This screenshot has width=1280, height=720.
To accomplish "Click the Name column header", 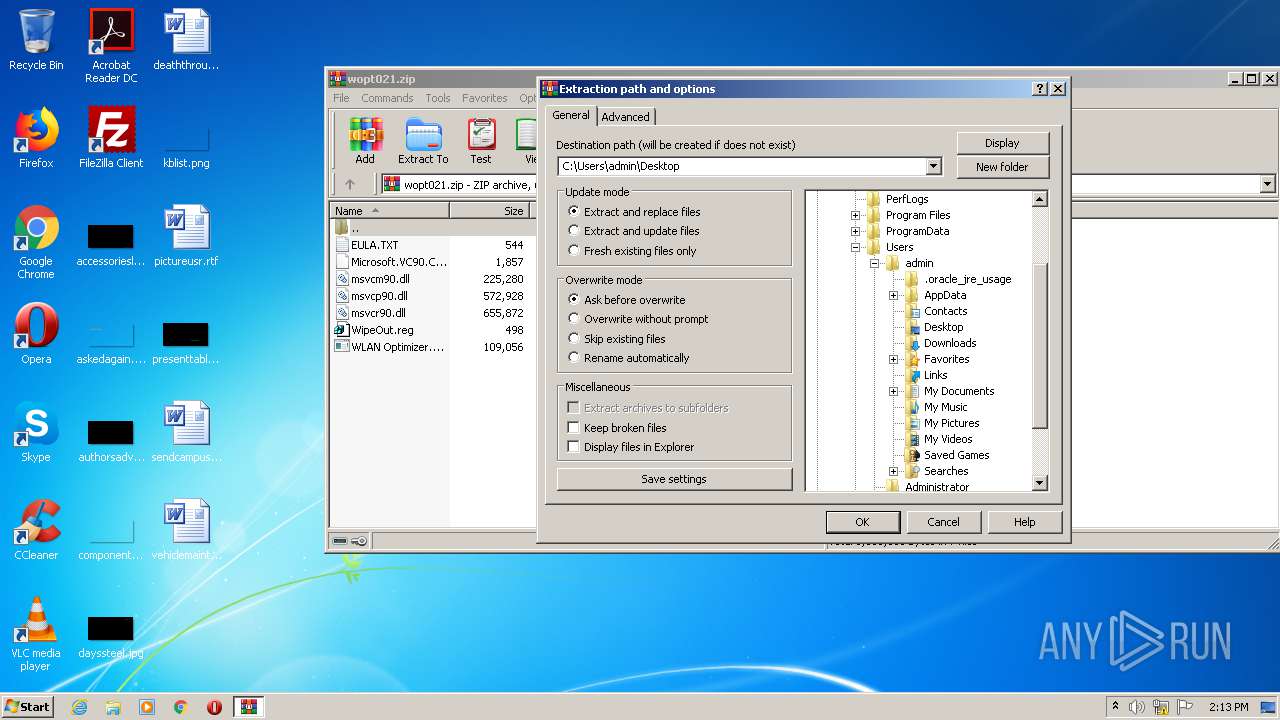I will tap(389, 211).
